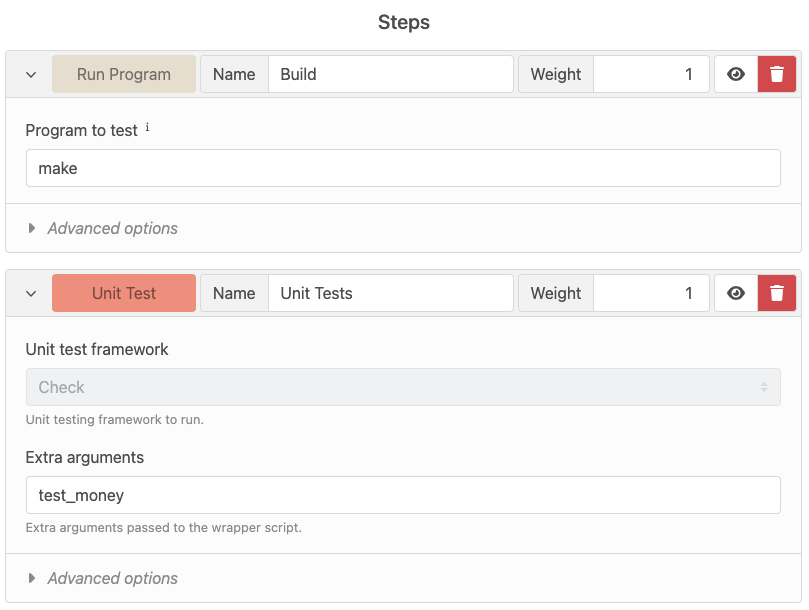Focus the Name field containing Unit Tests
Viewport: 809px width, 610px height.
391,293
